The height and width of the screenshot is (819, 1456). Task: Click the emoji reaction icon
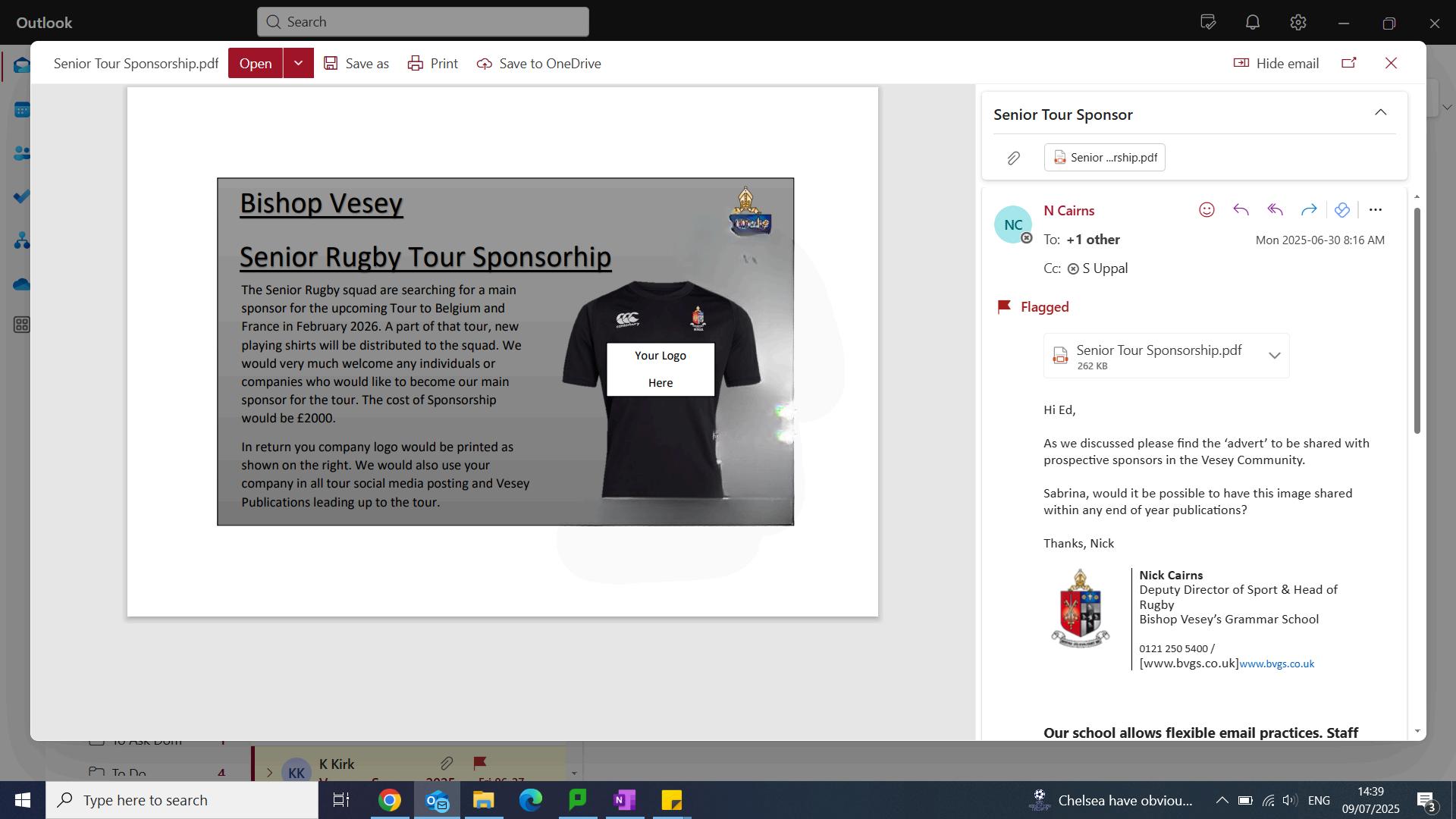click(x=1207, y=210)
